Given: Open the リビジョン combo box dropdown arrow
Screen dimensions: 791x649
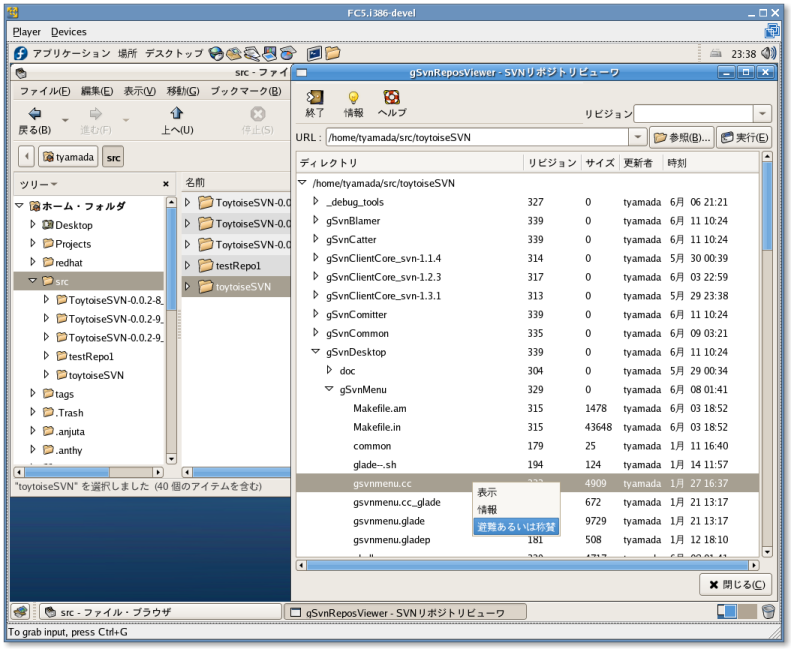Looking at the screenshot, I should [x=762, y=113].
